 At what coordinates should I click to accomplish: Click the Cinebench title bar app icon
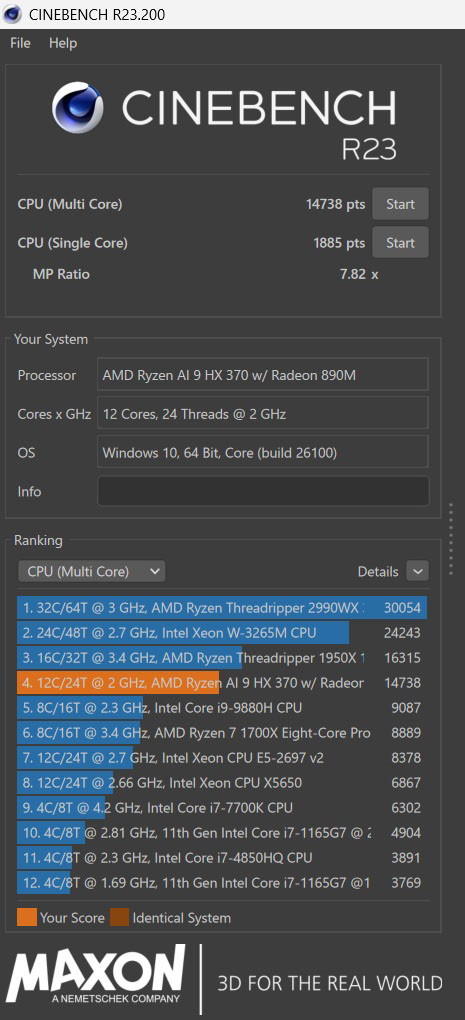[x=12, y=14]
